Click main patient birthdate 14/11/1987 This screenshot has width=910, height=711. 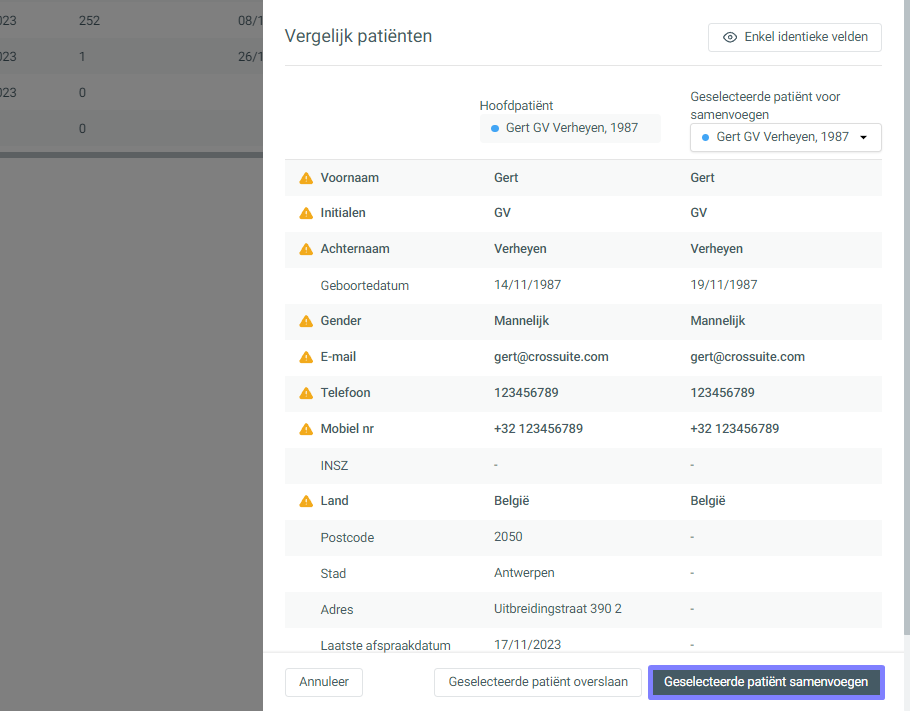point(528,284)
